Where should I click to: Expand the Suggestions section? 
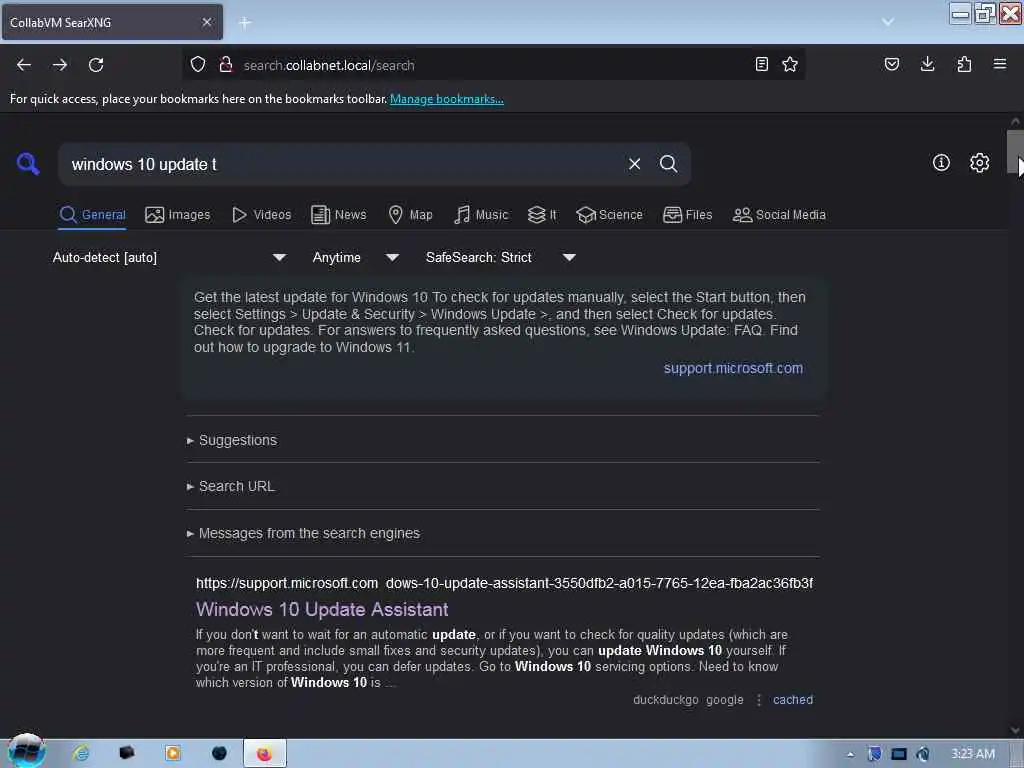[x=232, y=440]
